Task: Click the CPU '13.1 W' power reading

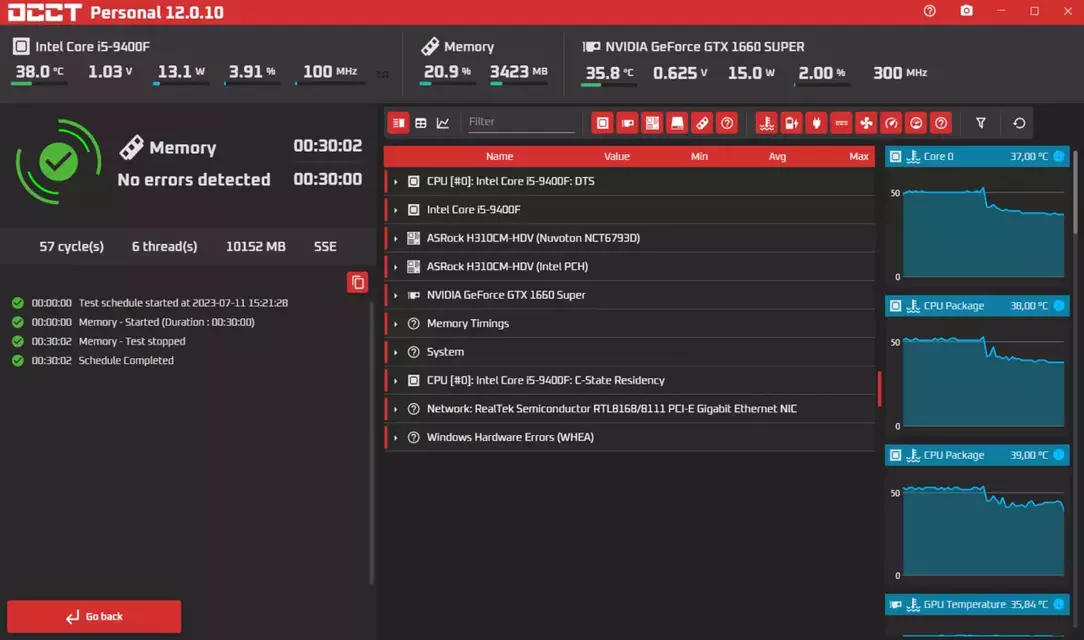Action: pyautogui.click(x=181, y=72)
